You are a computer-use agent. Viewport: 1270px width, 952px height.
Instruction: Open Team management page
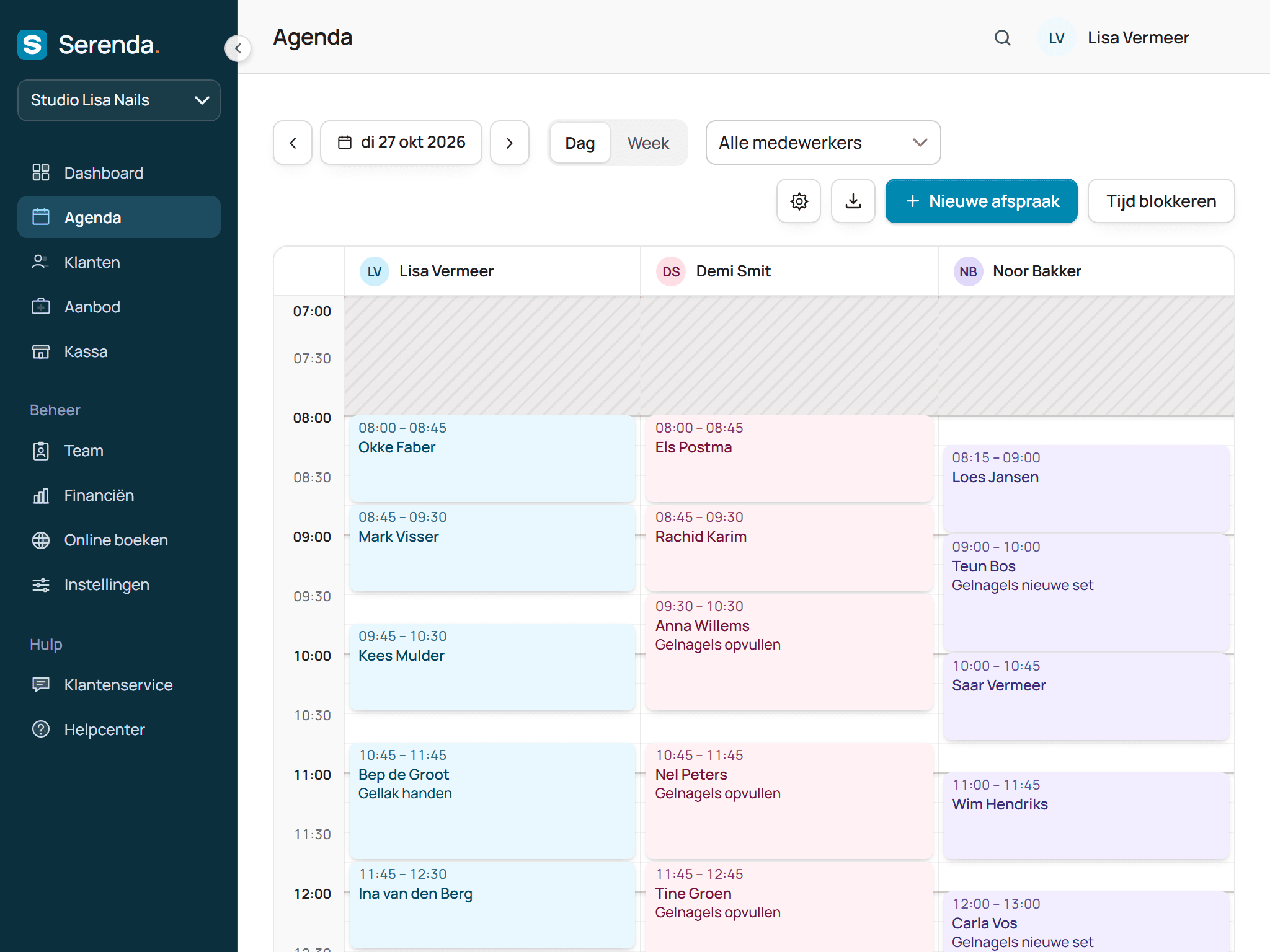click(119, 451)
